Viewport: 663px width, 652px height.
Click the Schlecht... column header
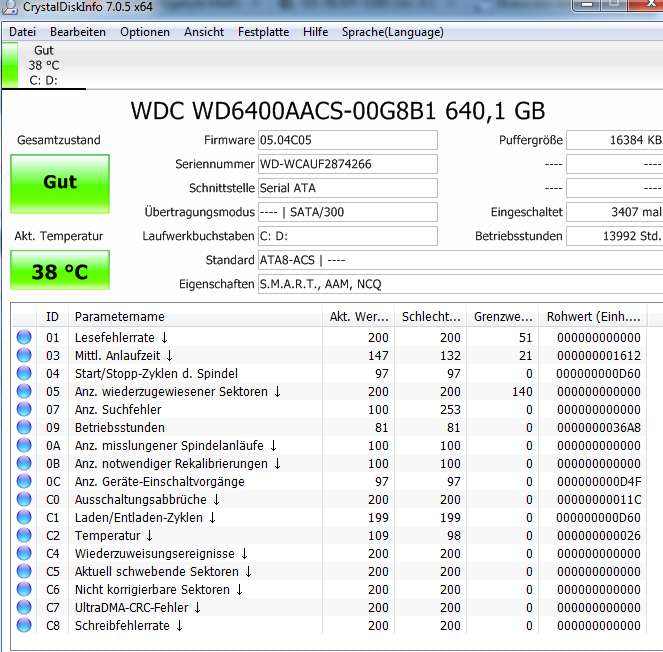click(x=430, y=317)
